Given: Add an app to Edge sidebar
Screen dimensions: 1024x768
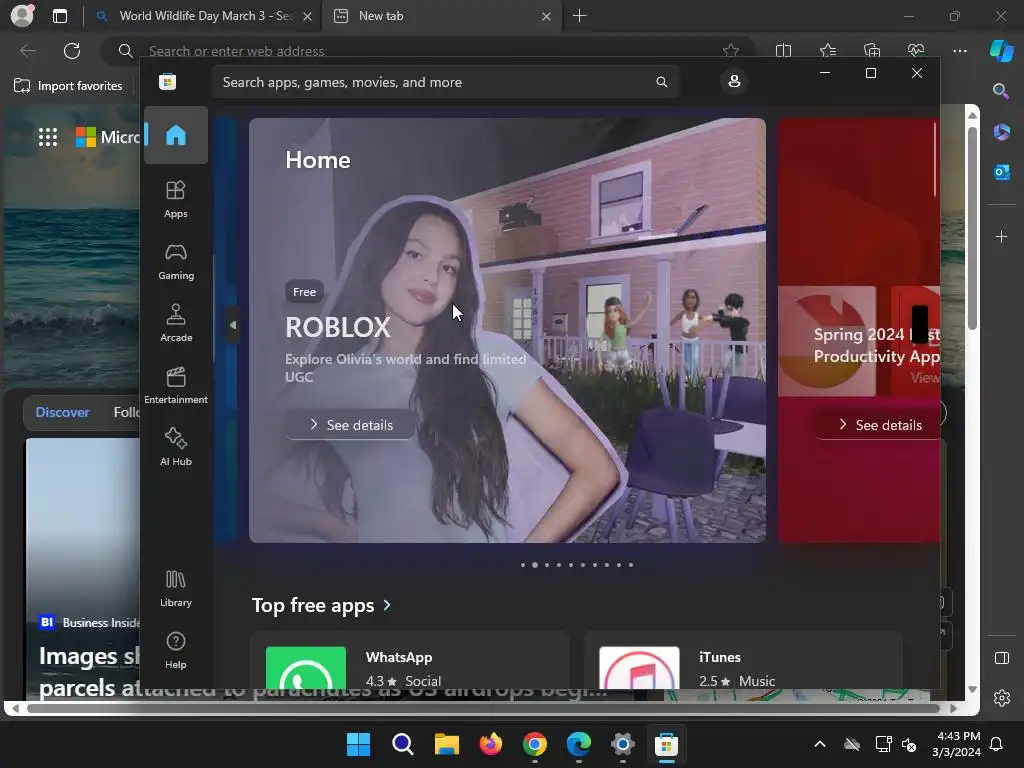Looking at the screenshot, I should (x=1001, y=236).
